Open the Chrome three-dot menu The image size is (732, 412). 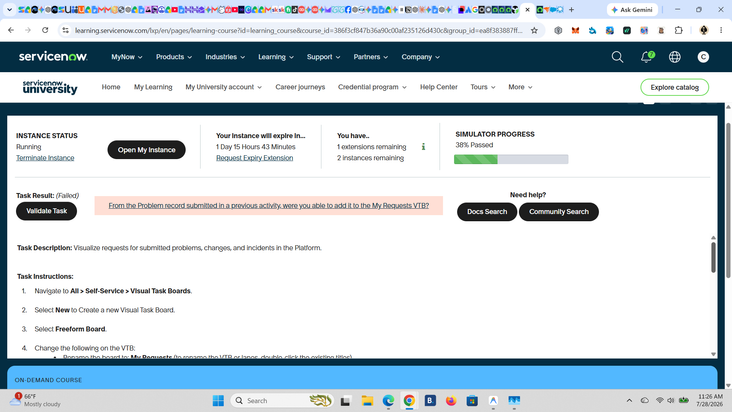pyautogui.click(x=721, y=30)
